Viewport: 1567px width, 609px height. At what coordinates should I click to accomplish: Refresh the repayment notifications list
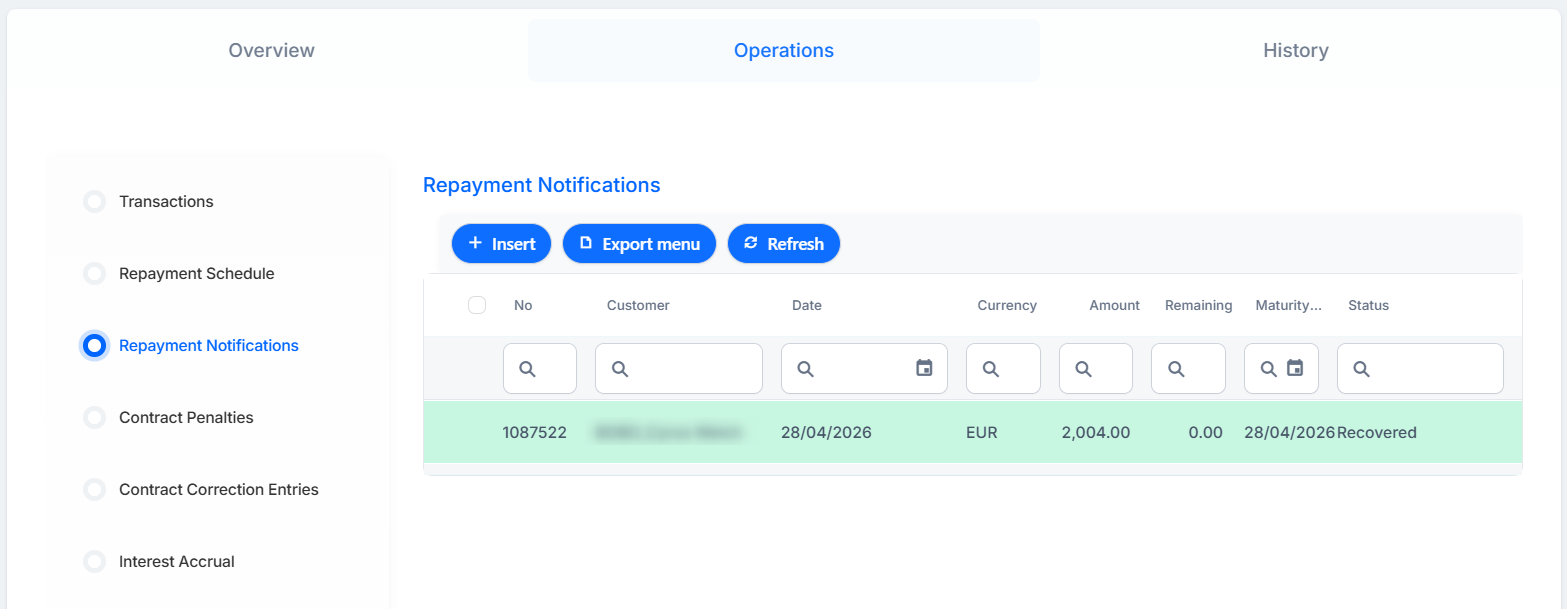coord(784,244)
